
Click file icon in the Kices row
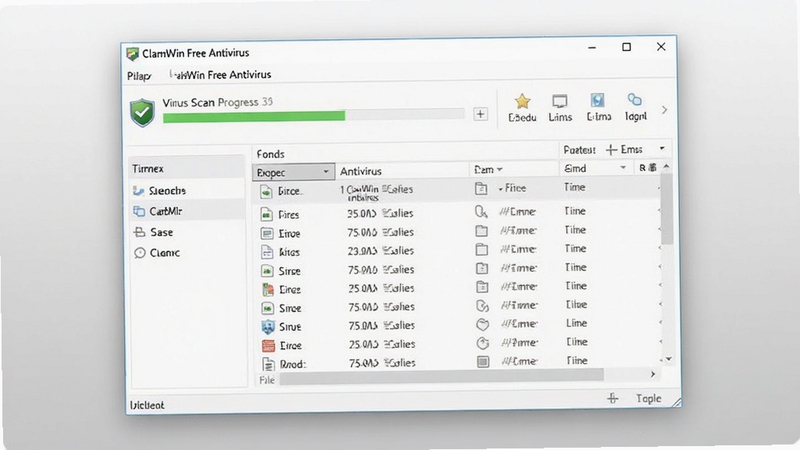coord(267,252)
